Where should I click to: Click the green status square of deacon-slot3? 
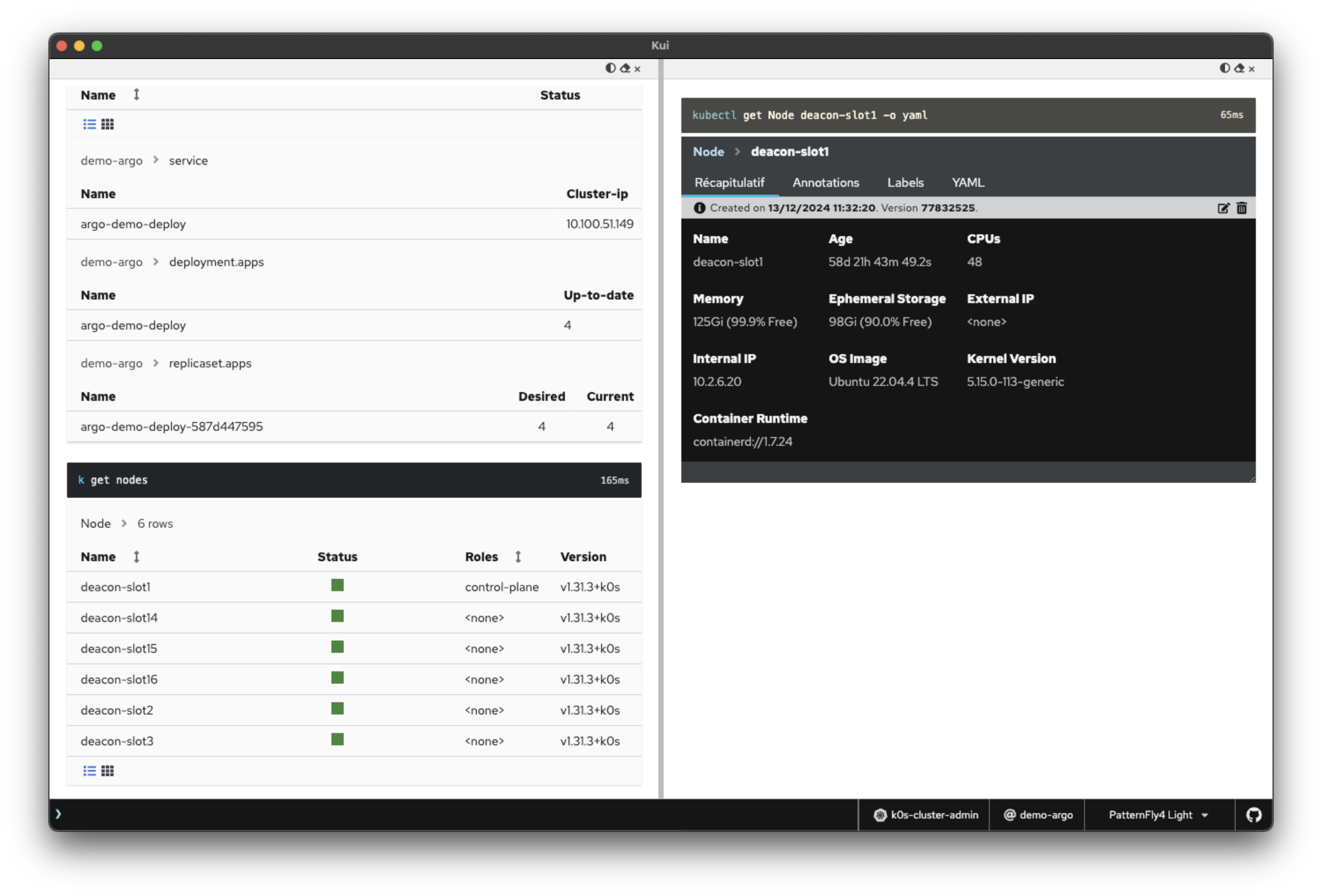337,739
